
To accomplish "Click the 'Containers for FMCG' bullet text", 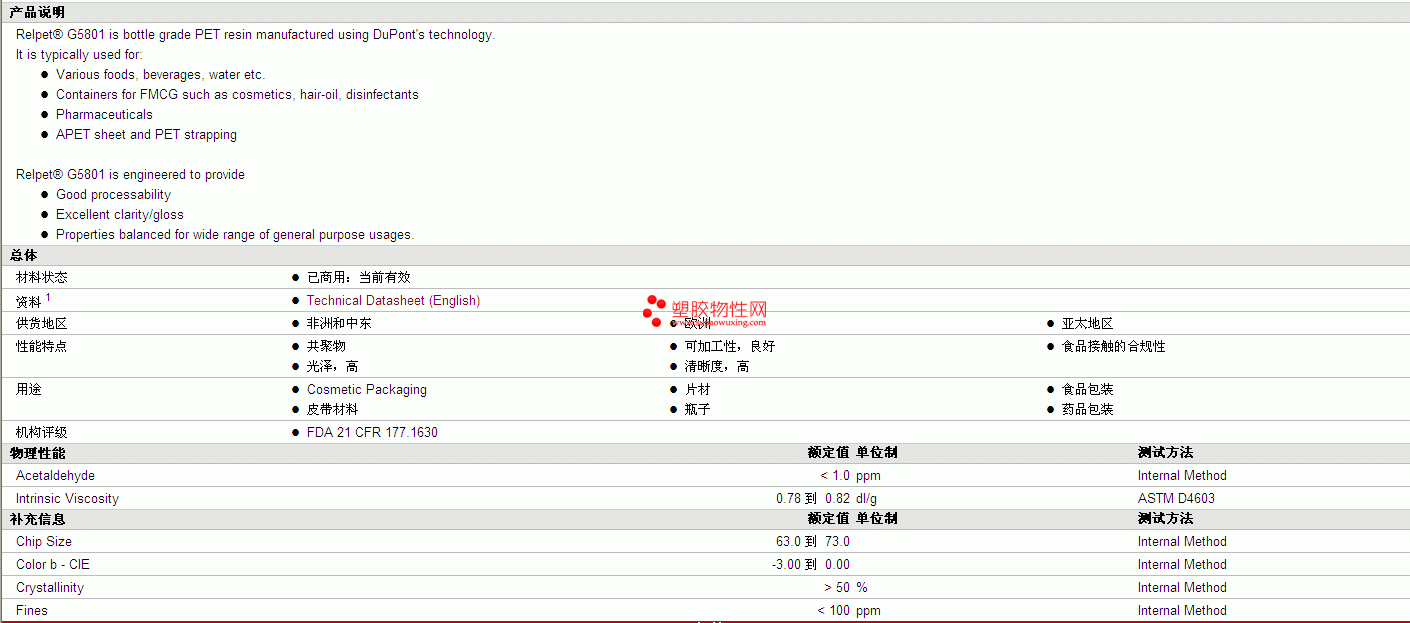I will pos(237,95).
